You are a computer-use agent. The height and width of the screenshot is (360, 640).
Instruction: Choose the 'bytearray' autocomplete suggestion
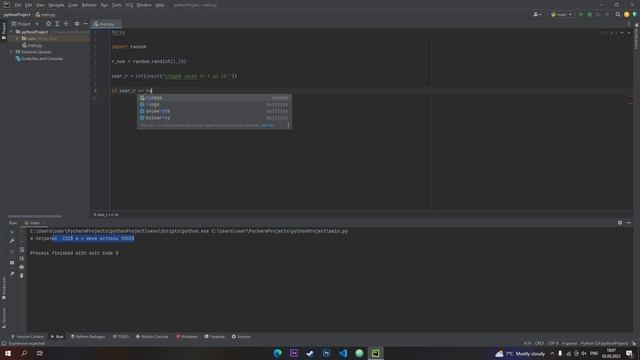coord(214,118)
